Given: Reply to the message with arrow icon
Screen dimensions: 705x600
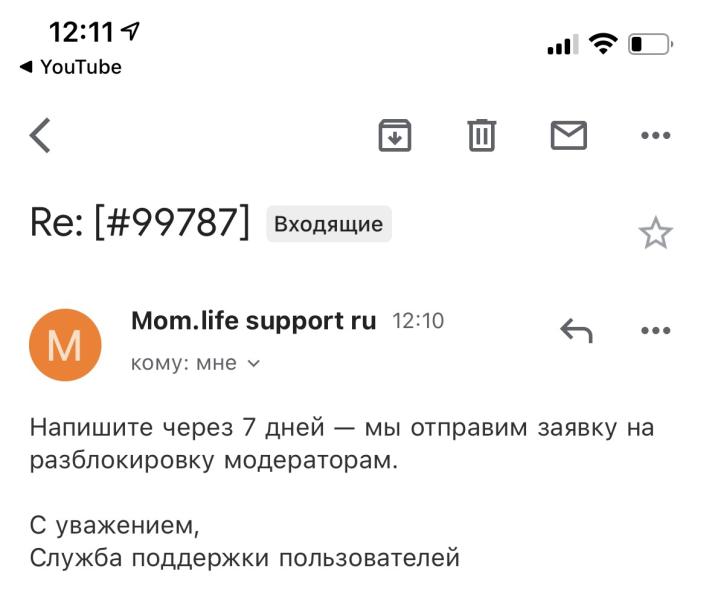Looking at the screenshot, I should [576, 330].
